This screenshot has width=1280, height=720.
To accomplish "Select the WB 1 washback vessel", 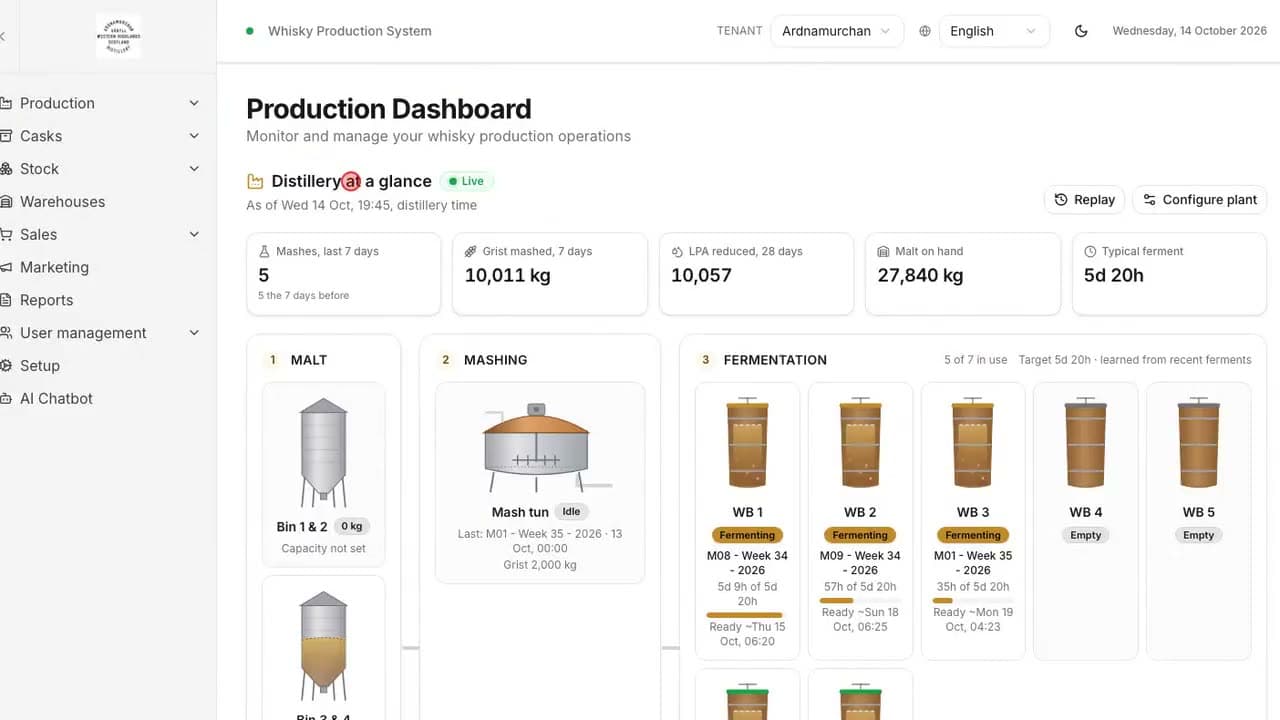I will (747, 442).
